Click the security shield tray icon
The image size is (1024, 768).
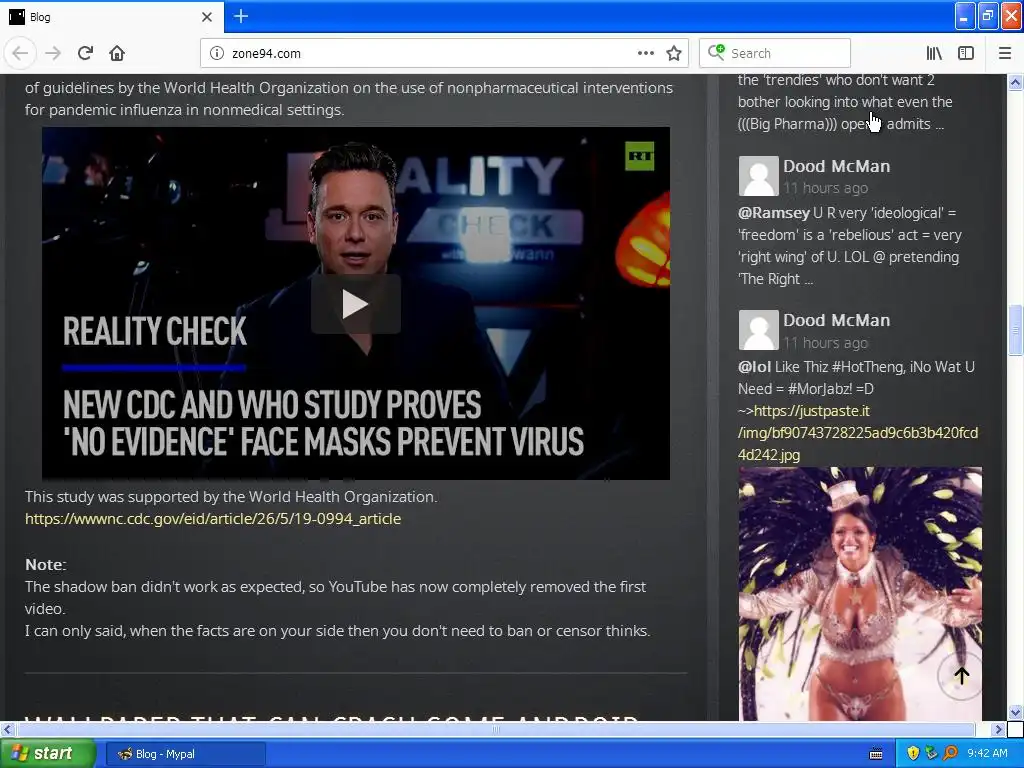tap(913, 754)
